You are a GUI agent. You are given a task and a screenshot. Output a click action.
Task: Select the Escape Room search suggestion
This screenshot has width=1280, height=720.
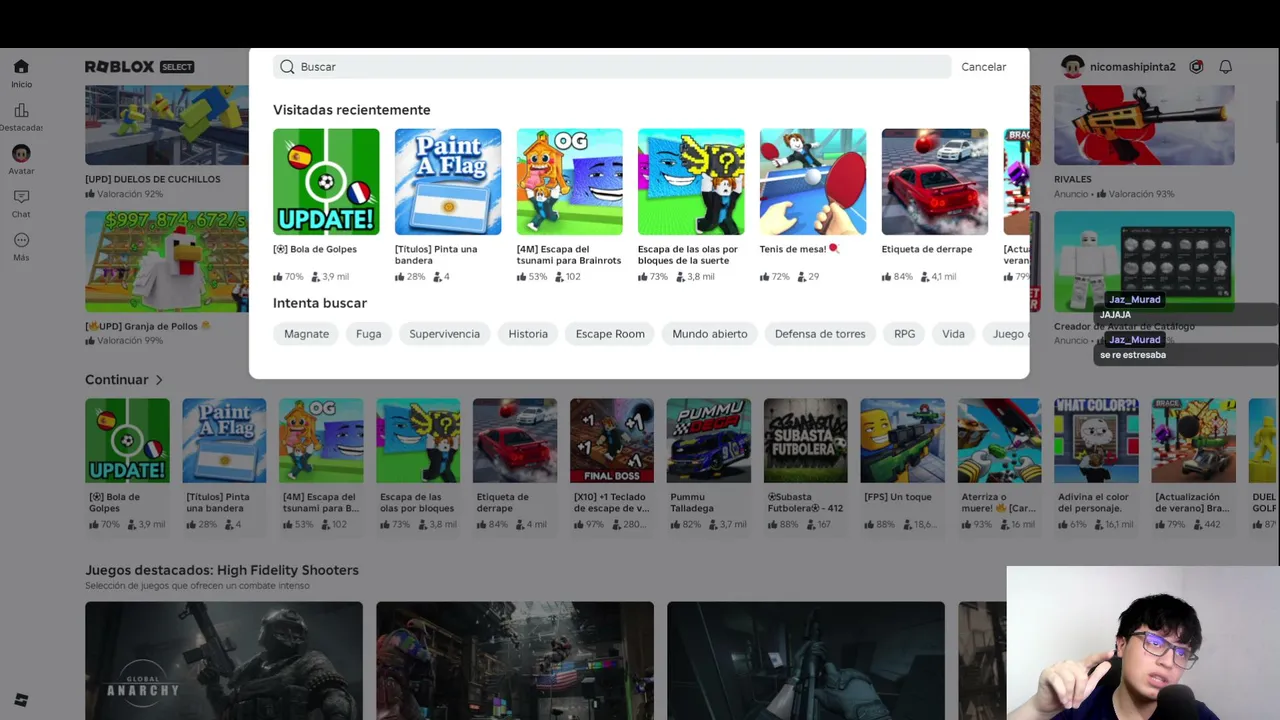(x=610, y=334)
